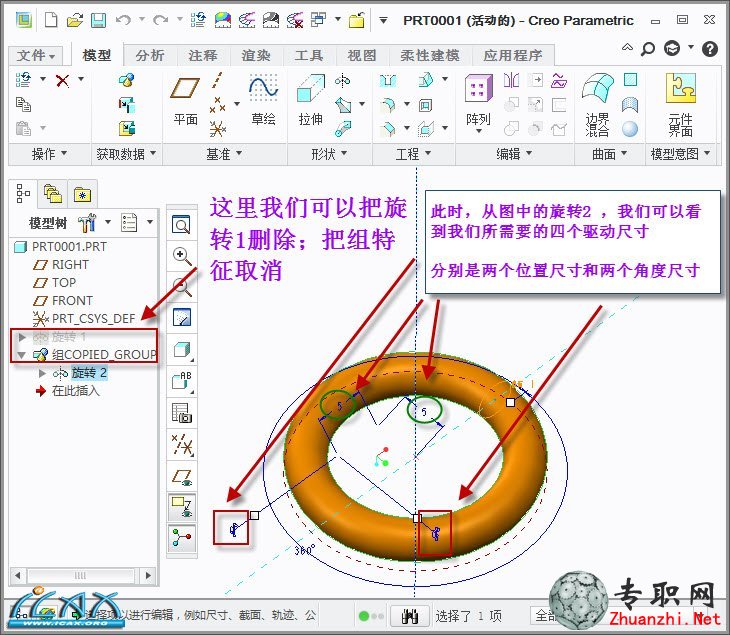The height and width of the screenshot is (635, 730).
Task: Click the Regenerate icon in the quick access toolbar
Action: point(198,20)
